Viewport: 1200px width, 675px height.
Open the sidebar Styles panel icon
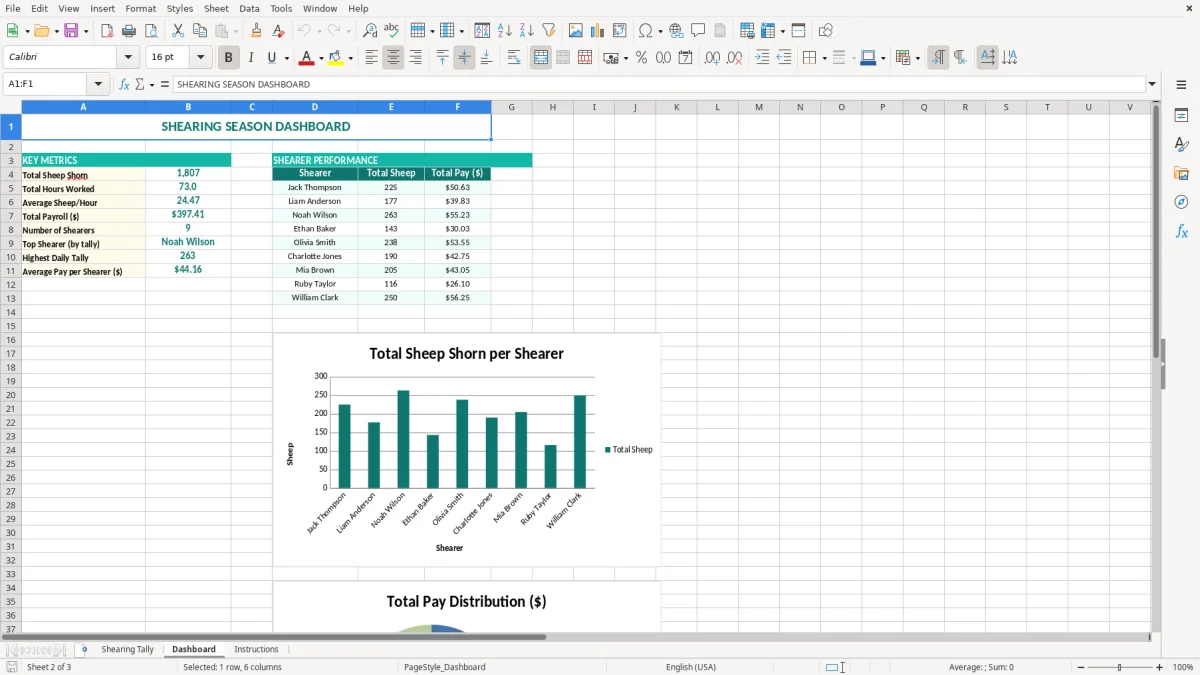click(1181, 145)
